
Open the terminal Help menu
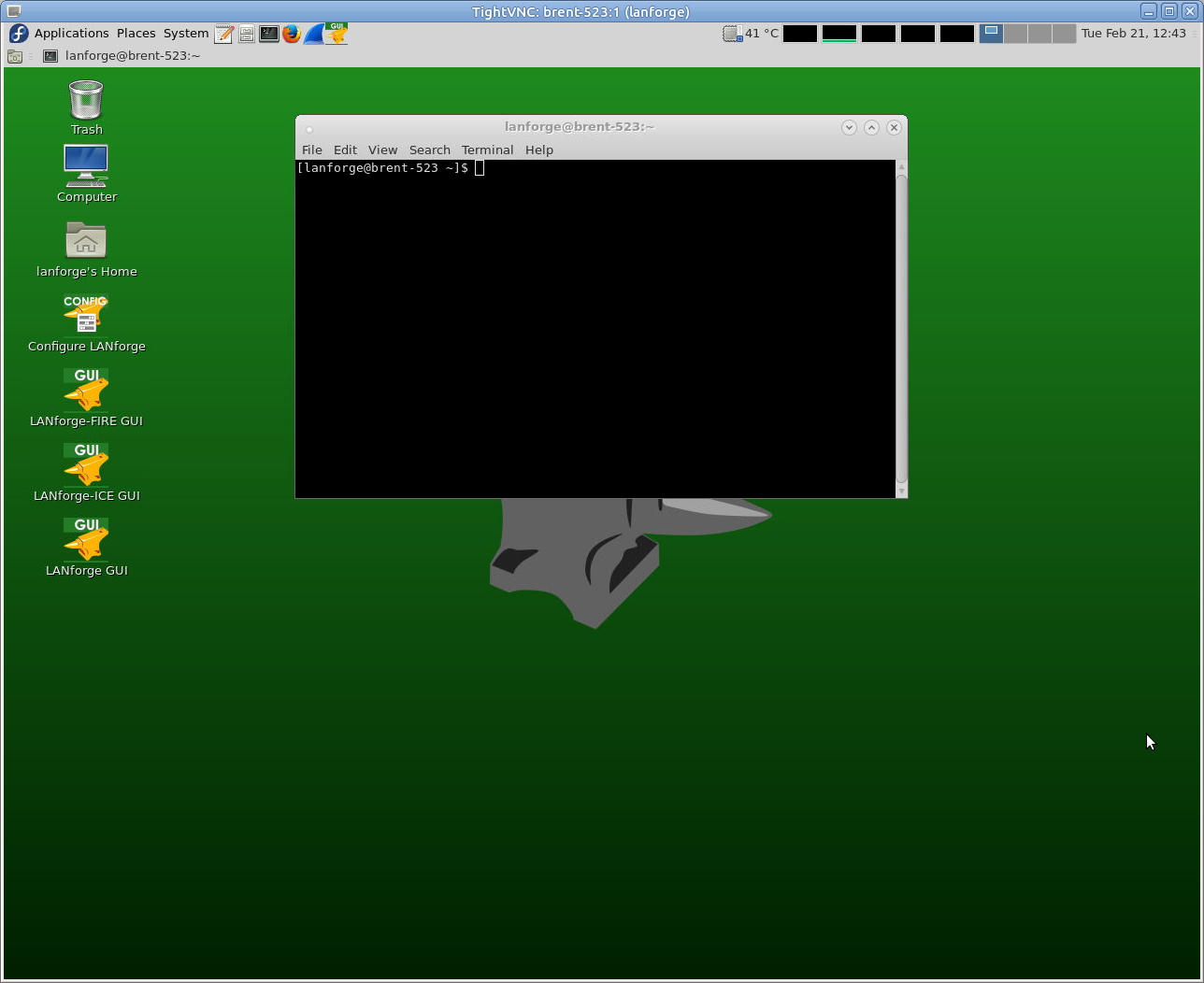[x=539, y=150]
